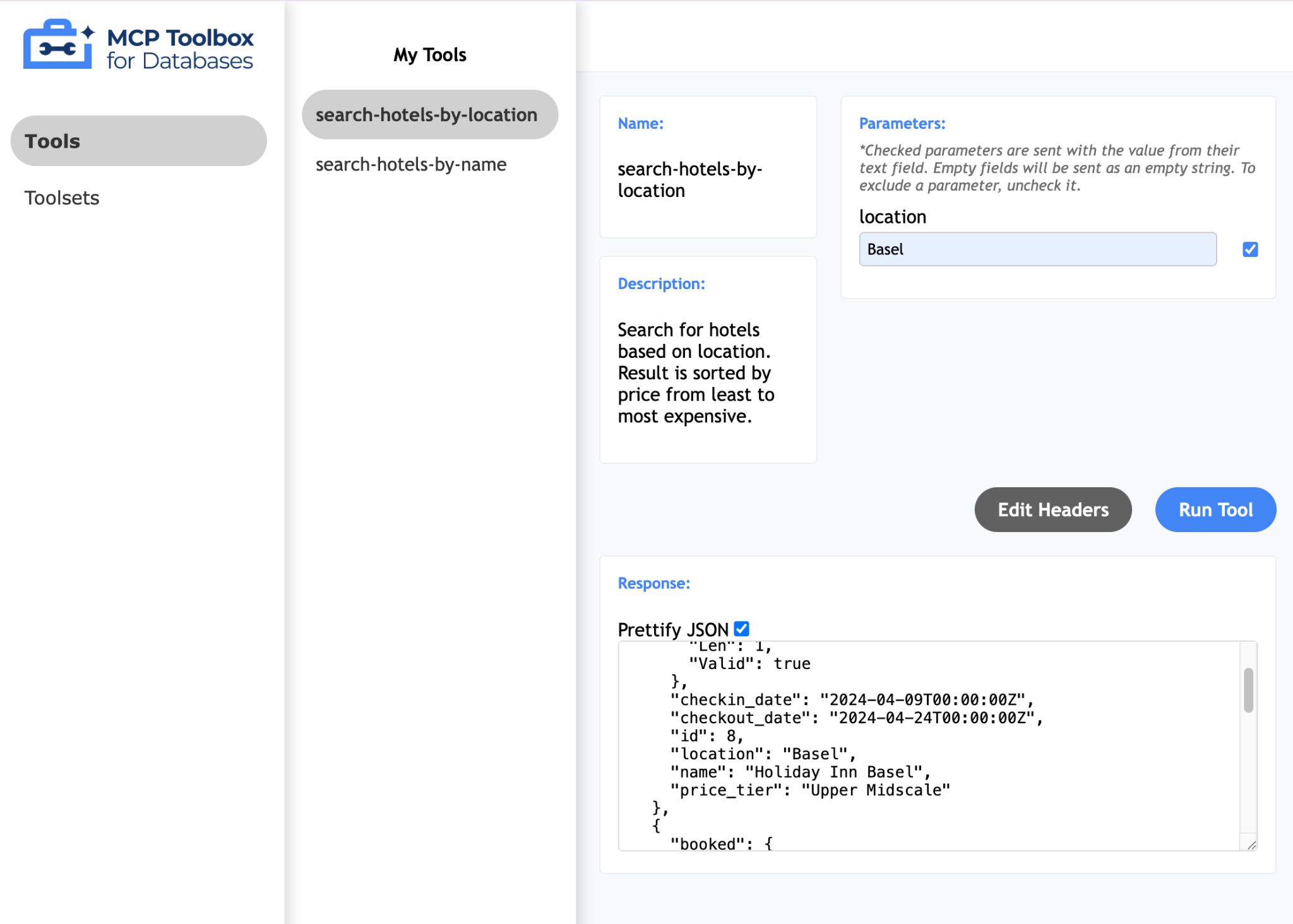Click the My Tools heading

[430, 55]
